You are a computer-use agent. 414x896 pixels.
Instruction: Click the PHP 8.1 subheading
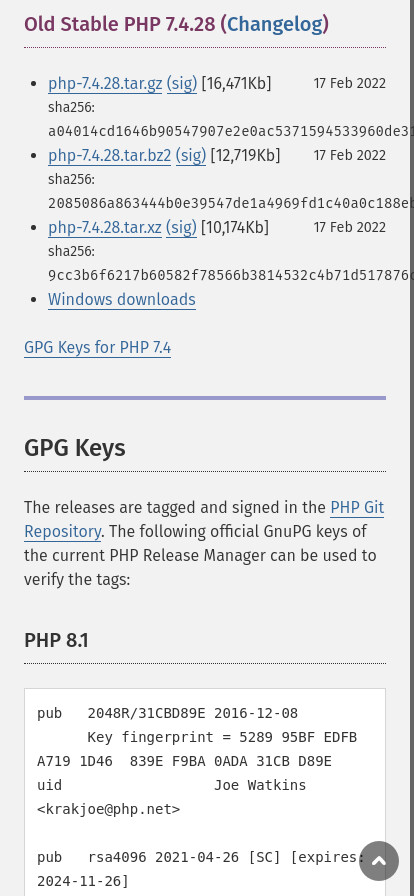coord(56,641)
